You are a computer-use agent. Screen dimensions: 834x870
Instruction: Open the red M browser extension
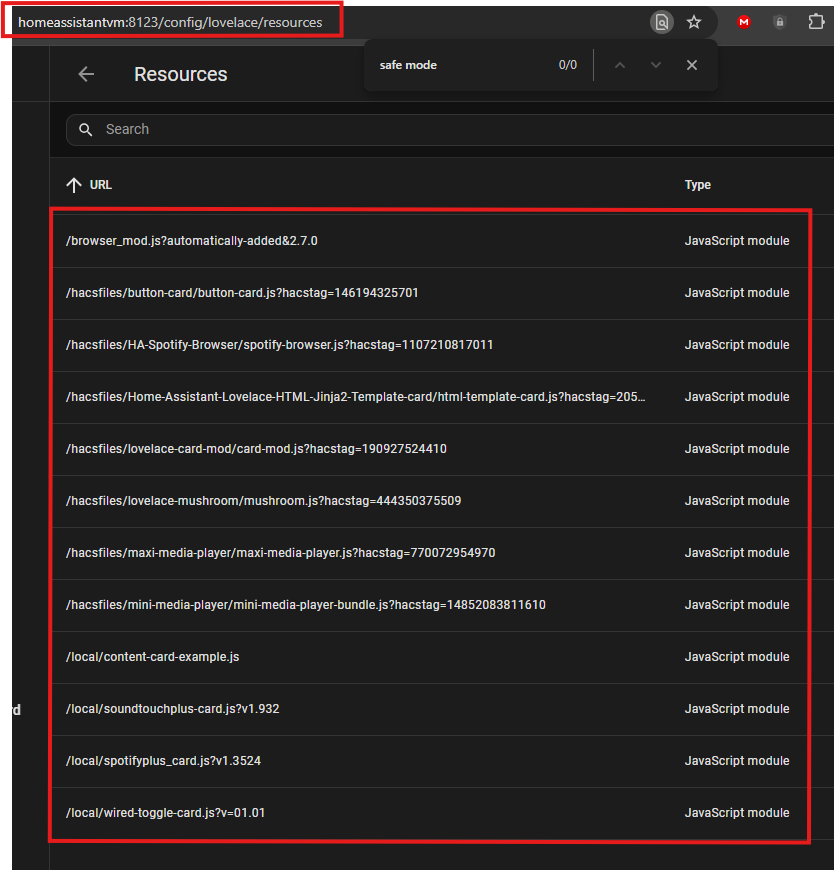coord(744,22)
